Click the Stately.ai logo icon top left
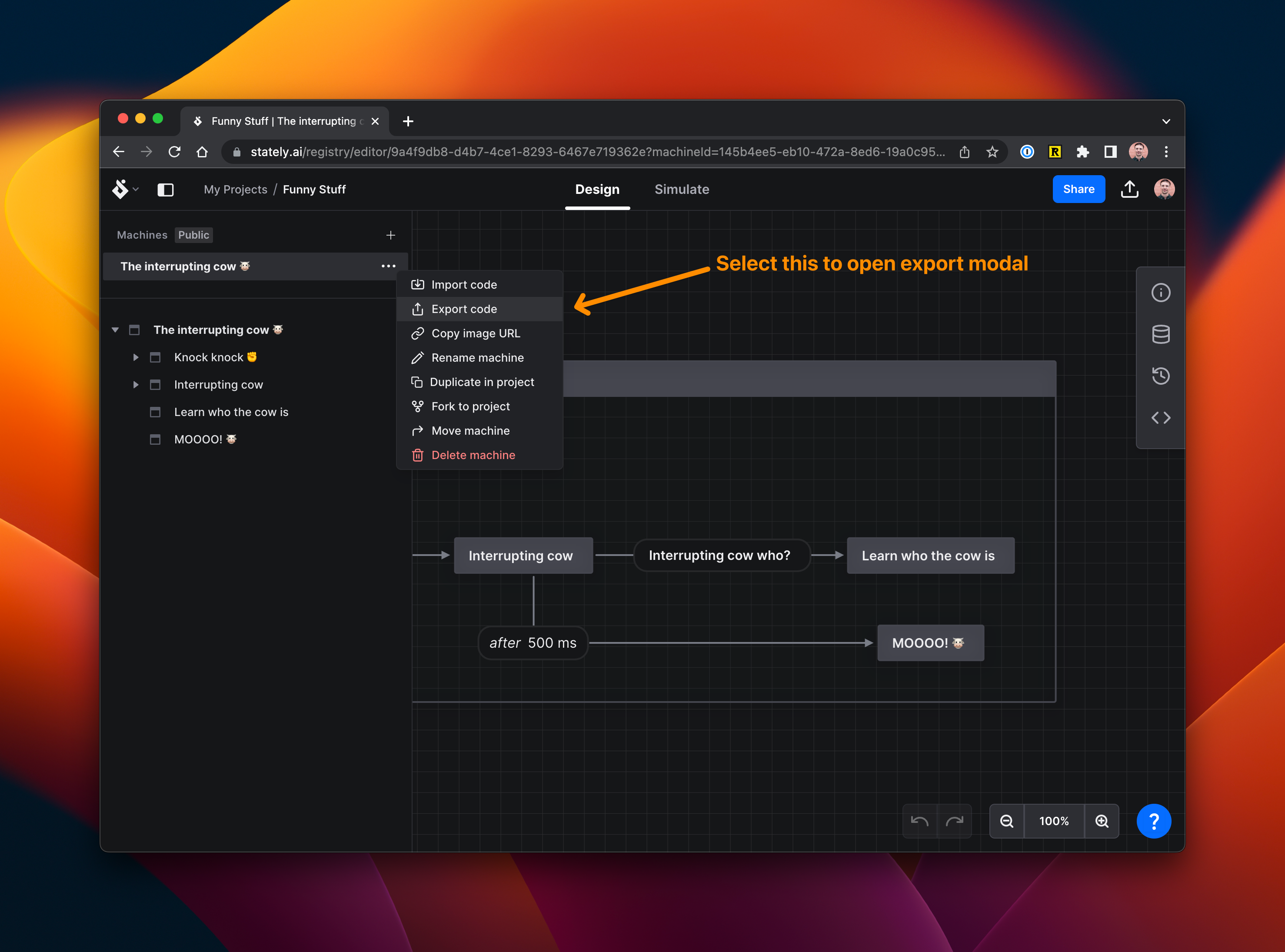Screen dimensions: 1285x952 (x=120, y=189)
